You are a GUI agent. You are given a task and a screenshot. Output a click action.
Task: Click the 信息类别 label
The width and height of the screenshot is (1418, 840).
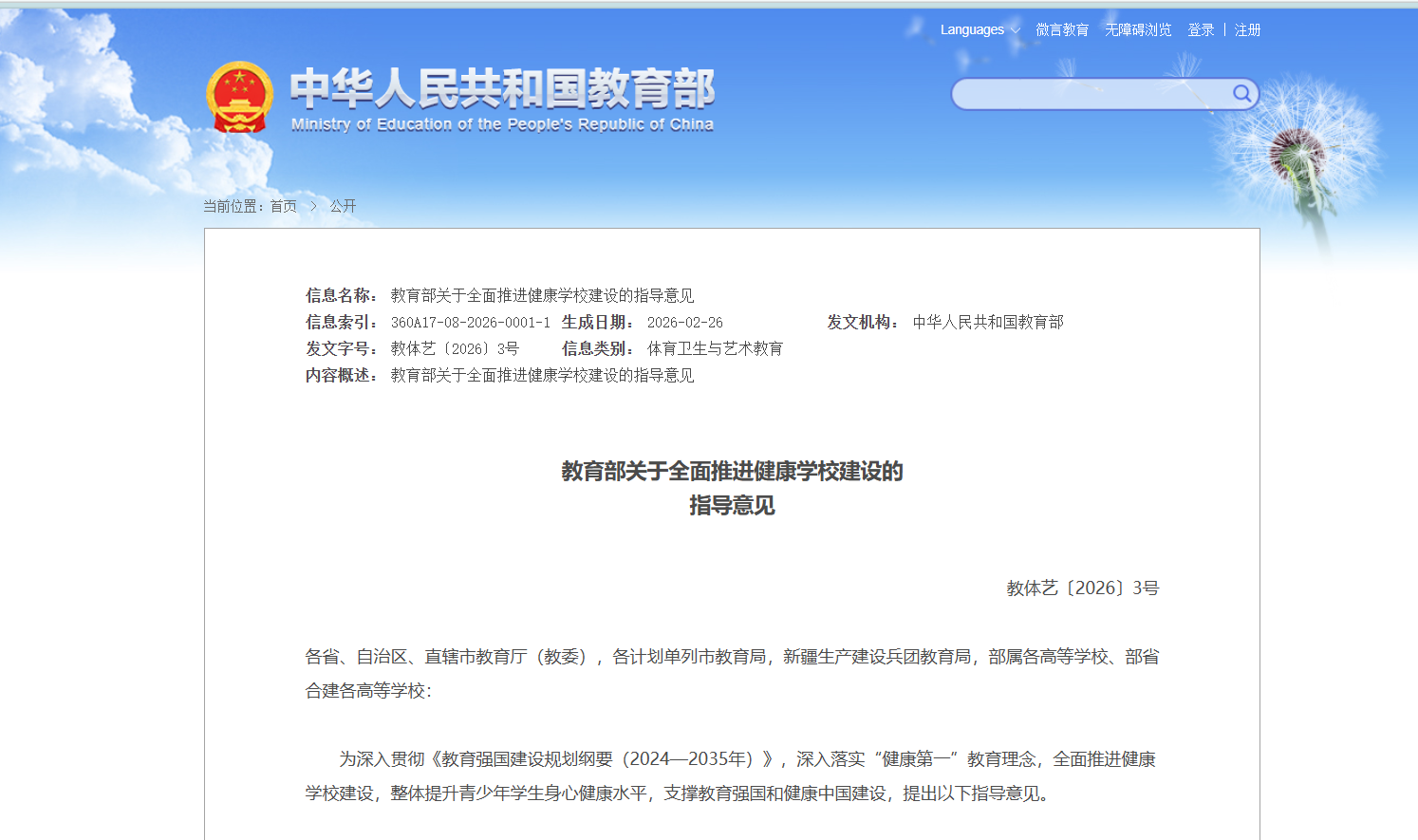[x=599, y=349]
